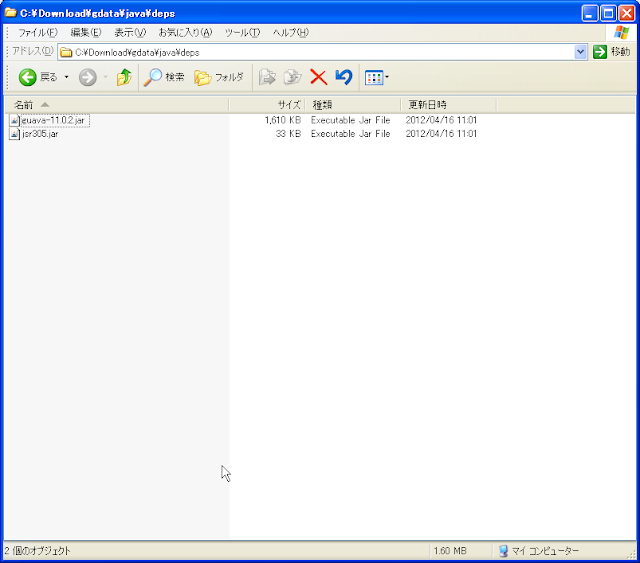
Task: Open the Back button history dropdown arrow
Action: [66, 77]
